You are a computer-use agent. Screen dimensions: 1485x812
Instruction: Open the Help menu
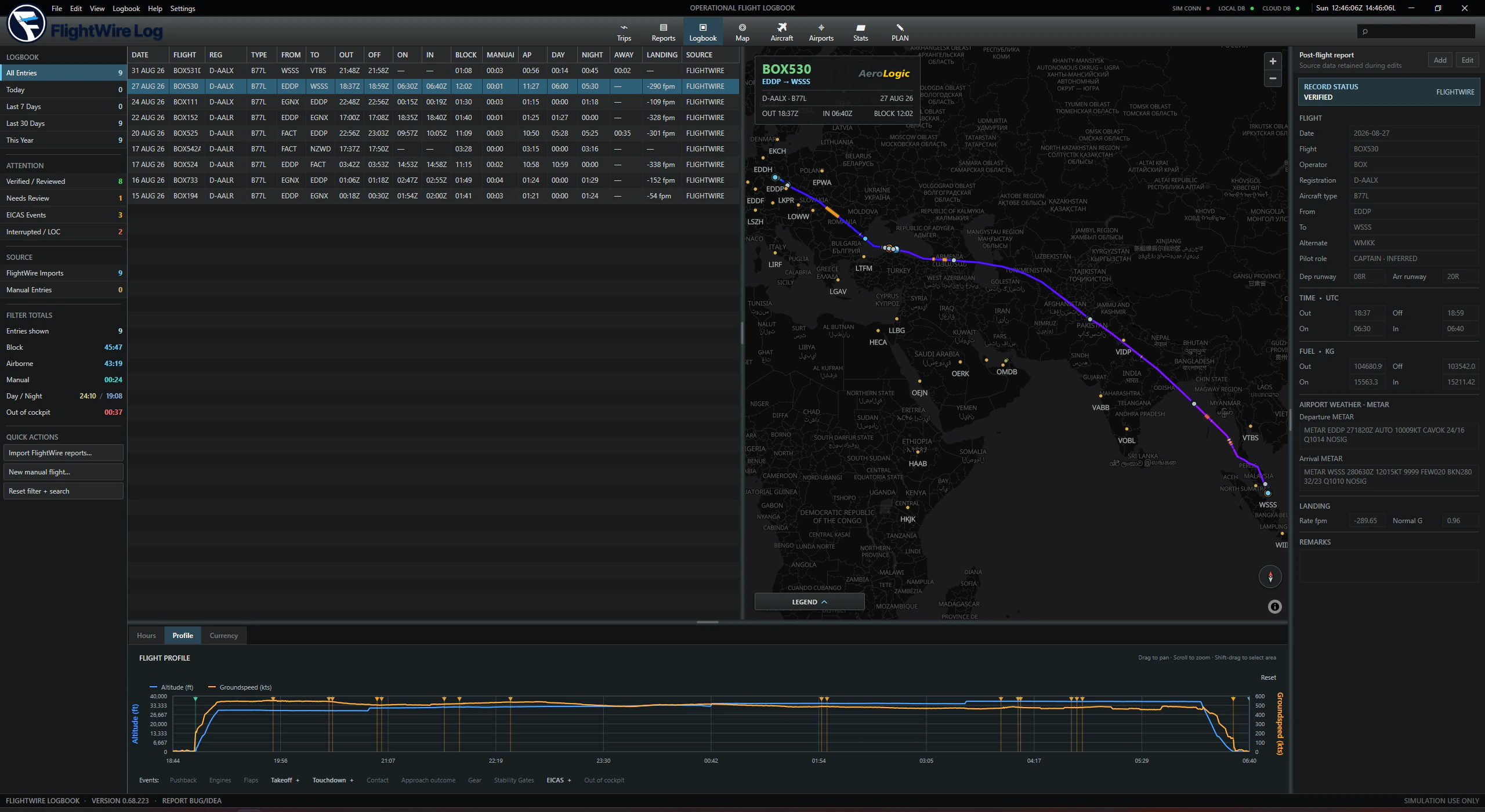(155, 8)
